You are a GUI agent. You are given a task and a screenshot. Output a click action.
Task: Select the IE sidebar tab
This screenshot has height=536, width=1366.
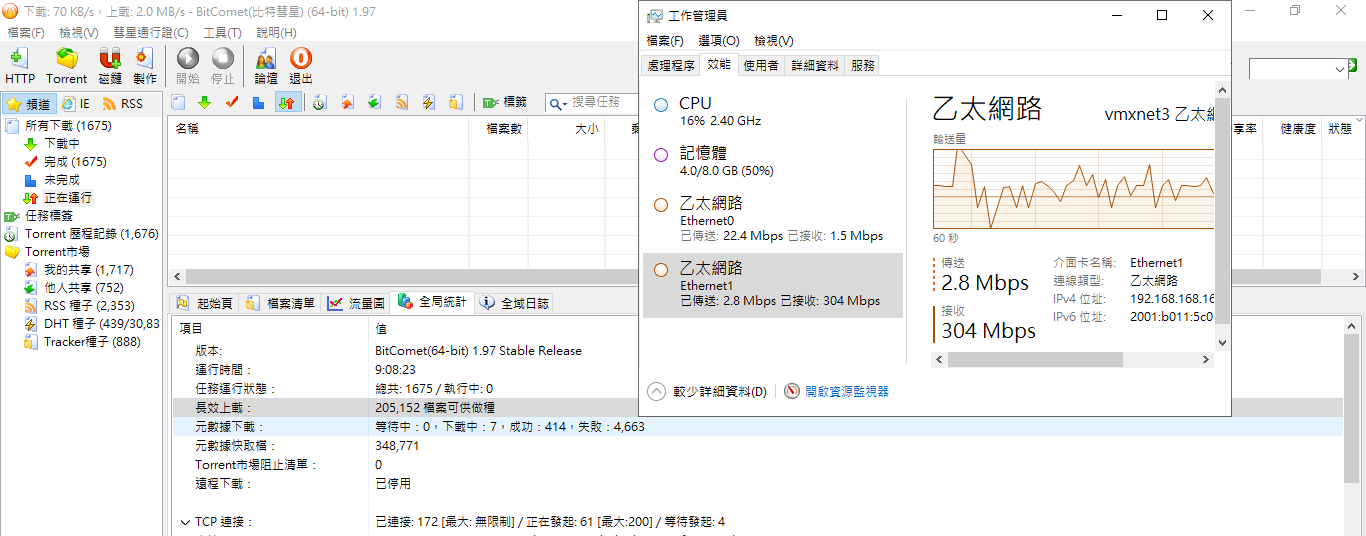[76, 104]
